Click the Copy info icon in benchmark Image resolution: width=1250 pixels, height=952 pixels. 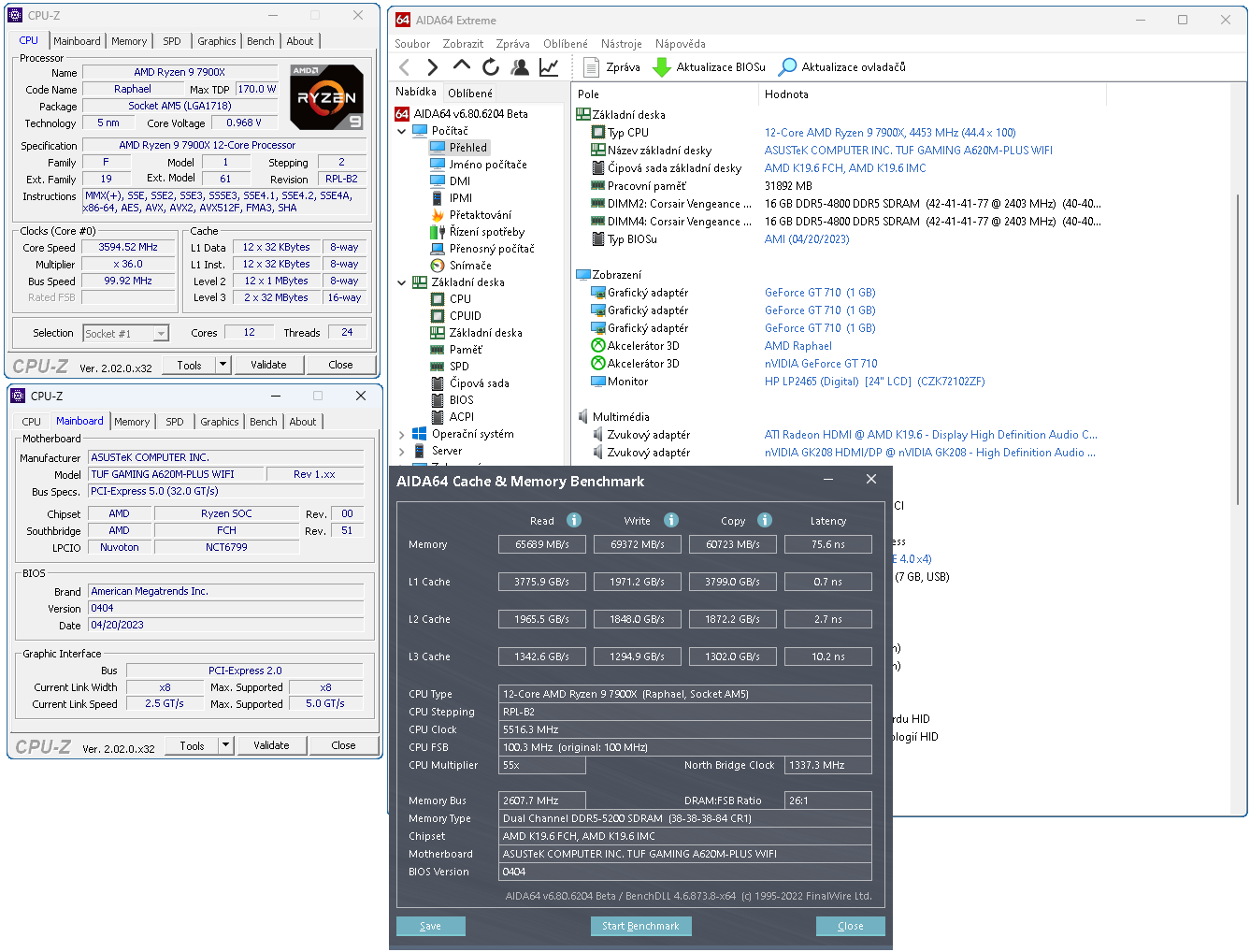765,520
